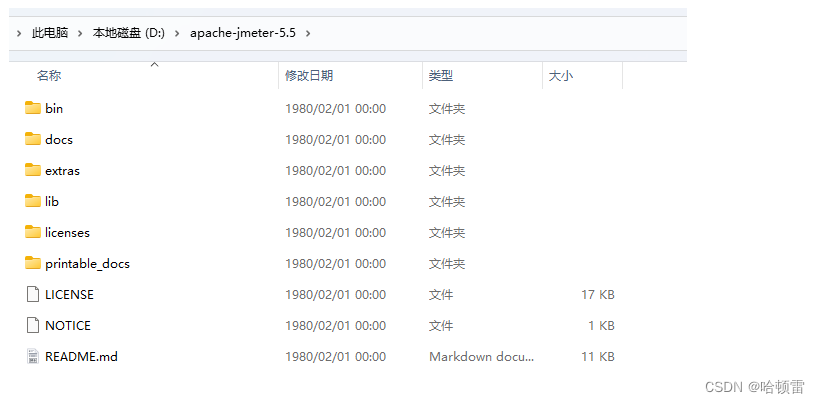Sort by 修改日期 column header
Image resolution: width=820 pixels, height=404 pixels.
[x=309, y=76]
